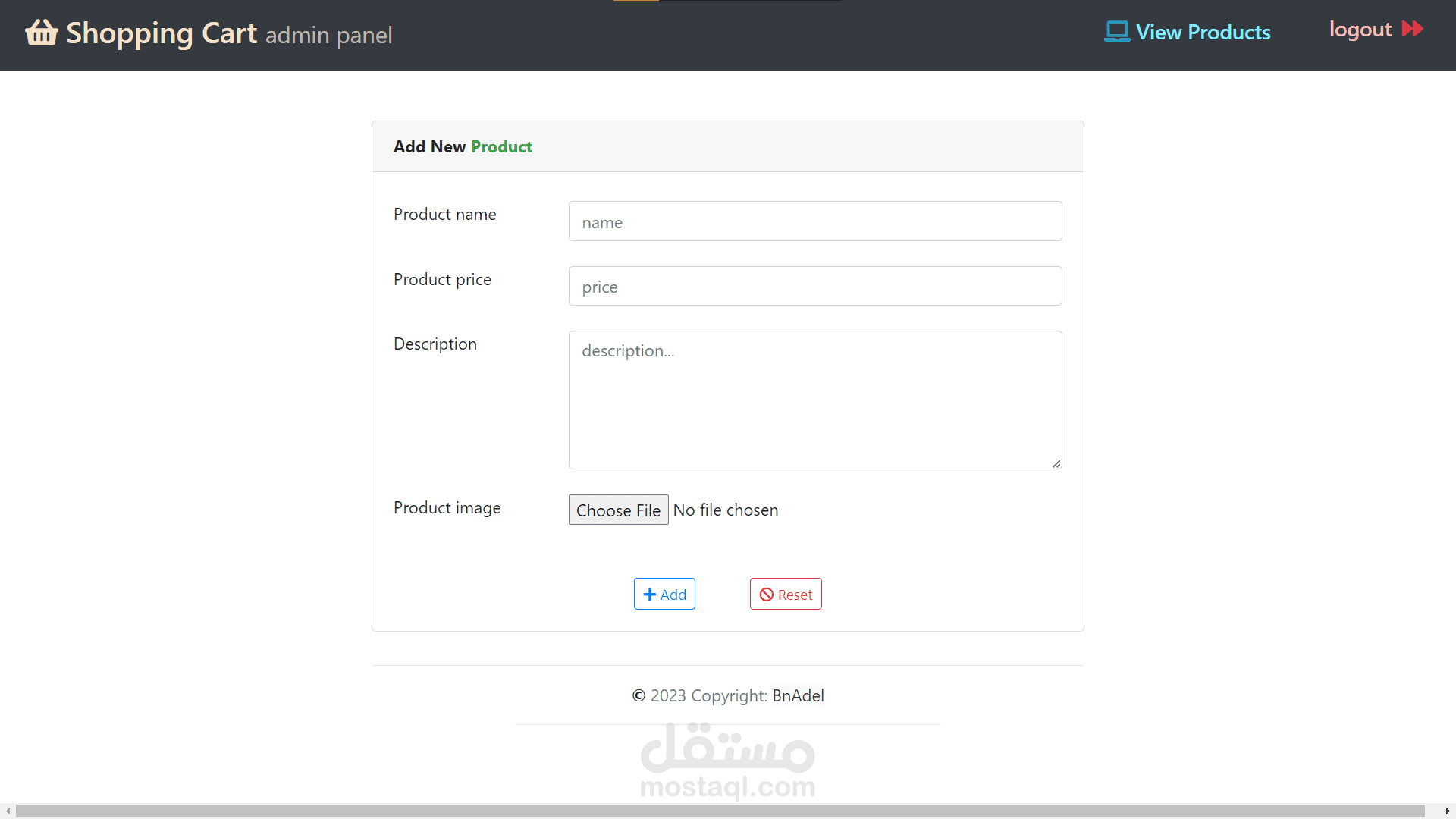Viewport: 1456px width, 819px height.
Task: Click the description textarea resize handle
Action: point(1056,463)
